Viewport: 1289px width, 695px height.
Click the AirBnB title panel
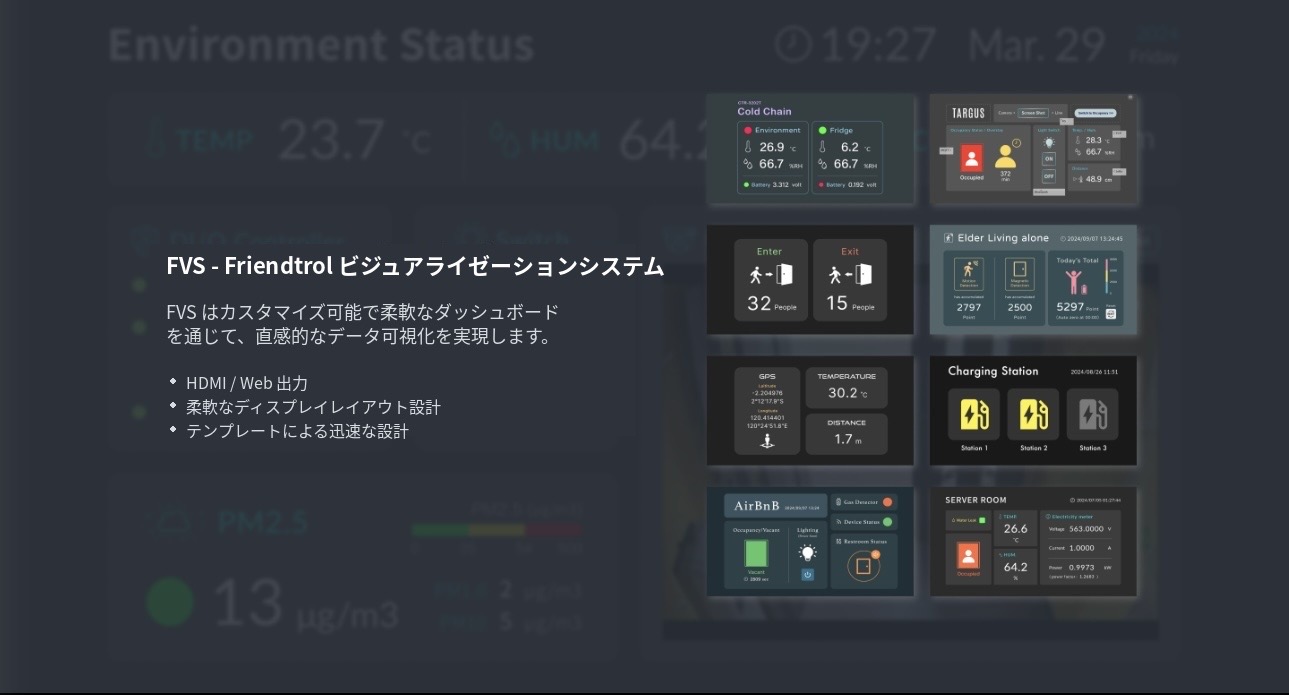click(x=776, y=505)
